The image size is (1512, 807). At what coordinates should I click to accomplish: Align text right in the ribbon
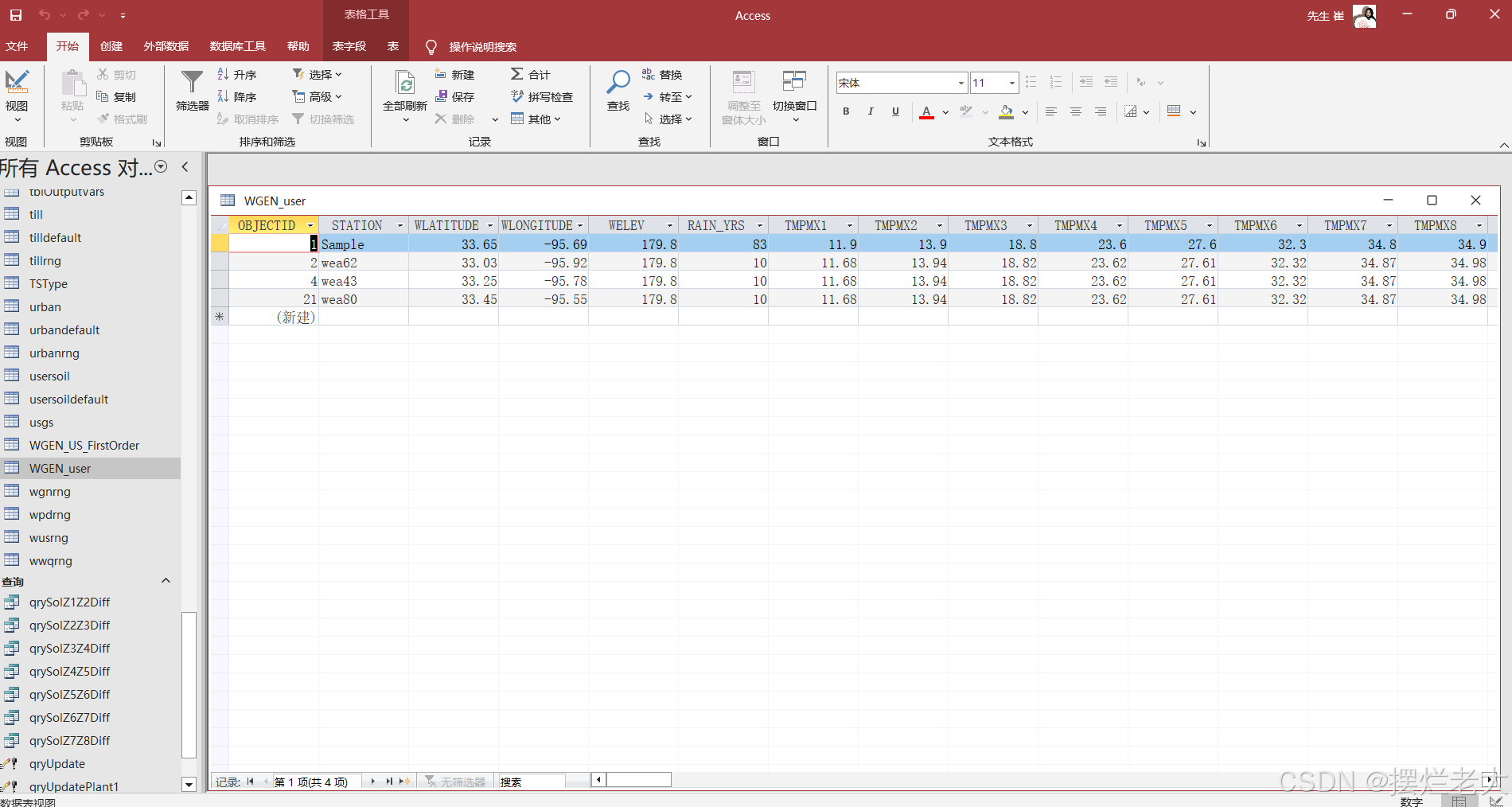(x=1101, y=112)
